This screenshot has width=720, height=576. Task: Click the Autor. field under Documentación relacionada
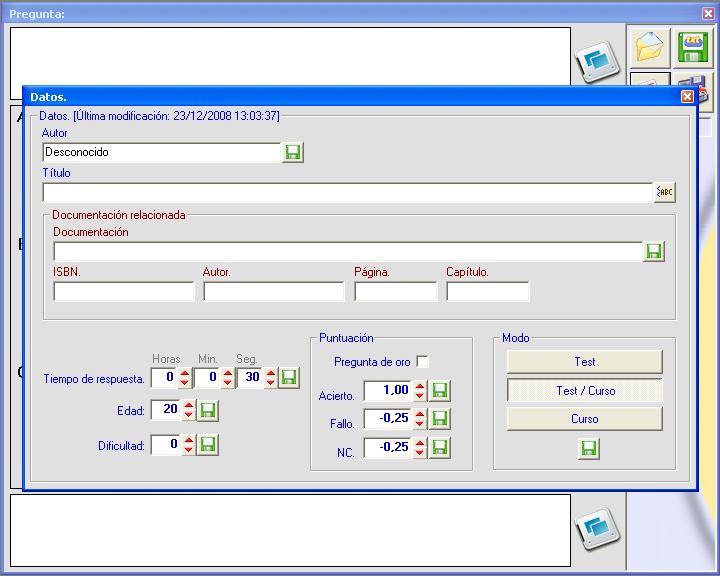(274, 291)
